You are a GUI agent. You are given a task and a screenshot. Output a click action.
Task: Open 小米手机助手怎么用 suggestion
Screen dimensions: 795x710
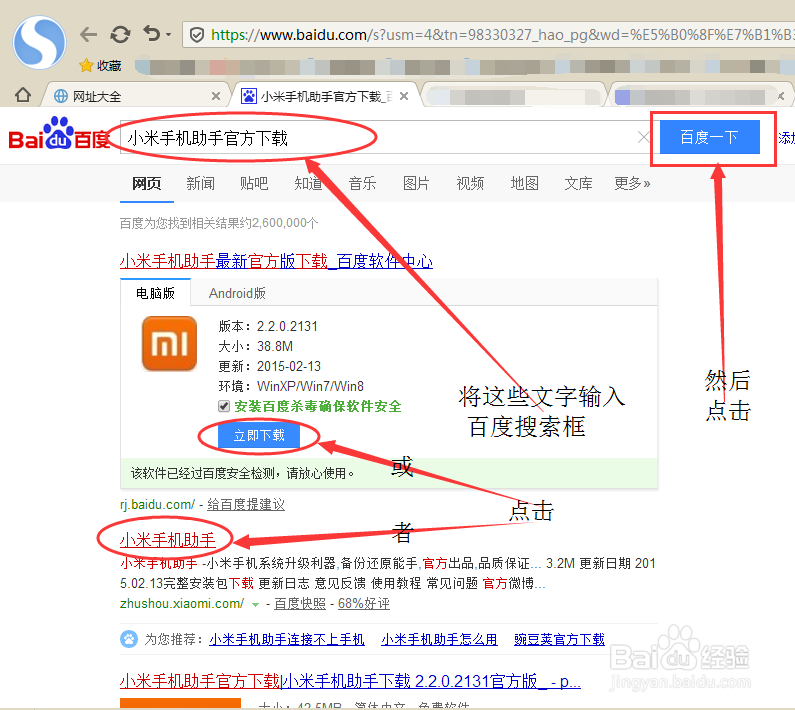[x=440, y=640]
